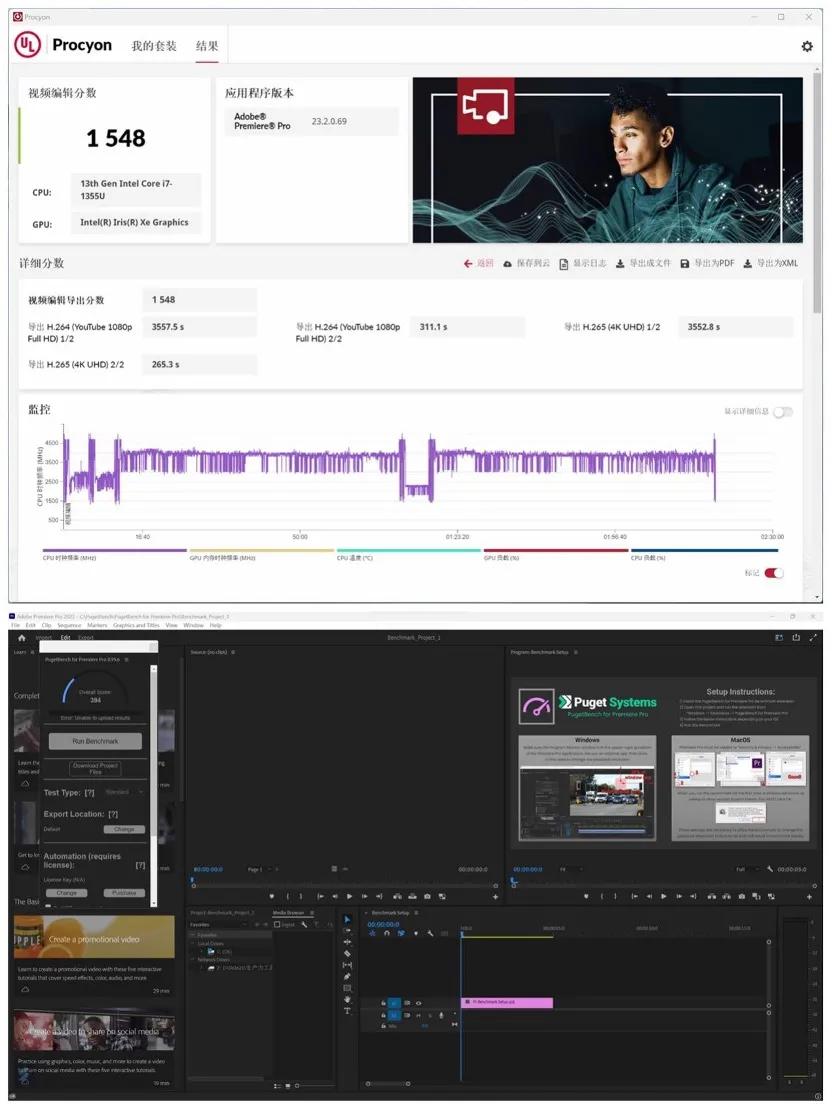
Task: Click the Run Benchmark button in PugetBench panel
Action: [x=95, y=741]
